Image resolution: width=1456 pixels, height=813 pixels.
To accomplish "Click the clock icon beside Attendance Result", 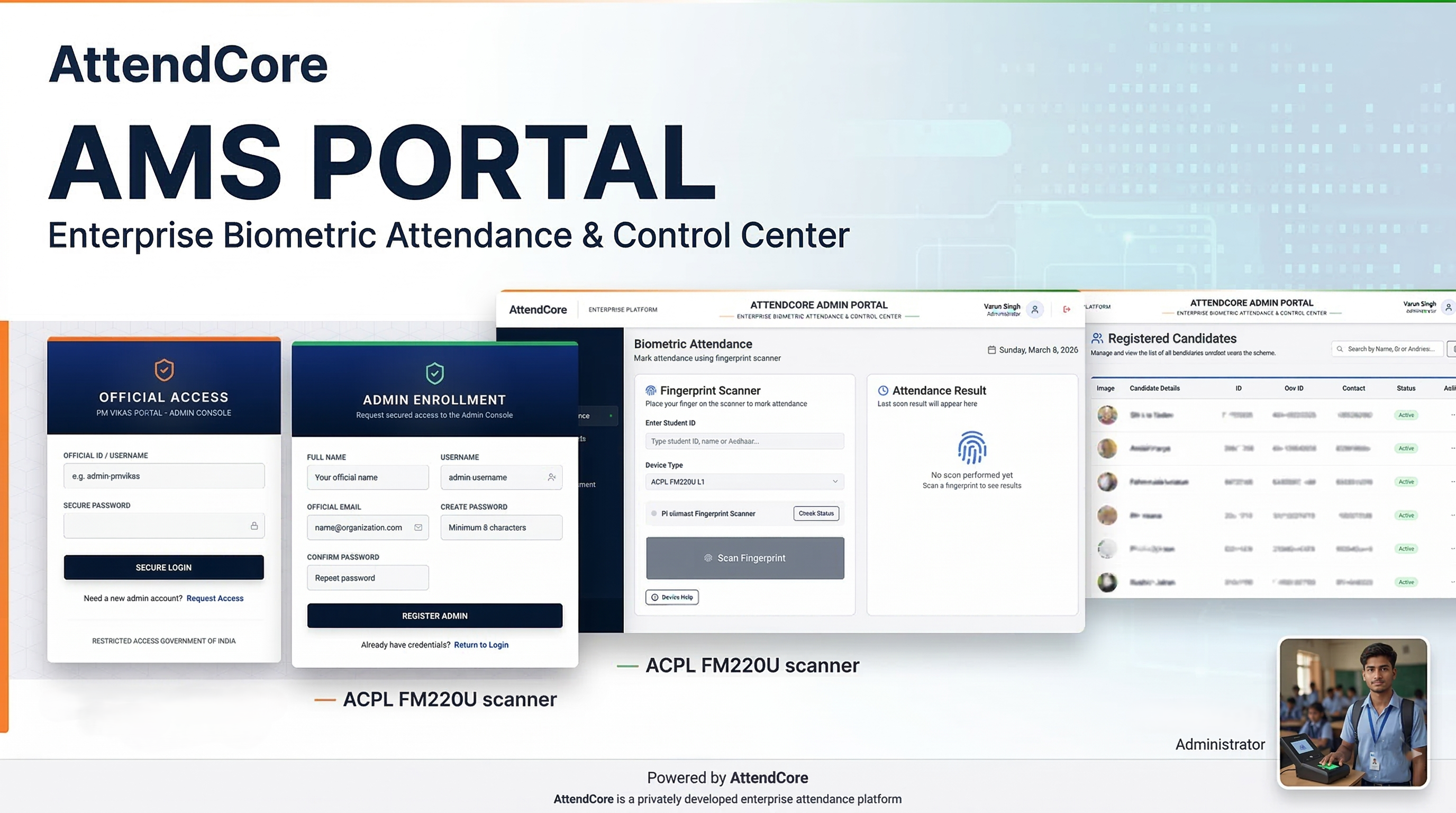I will [883, 391].
